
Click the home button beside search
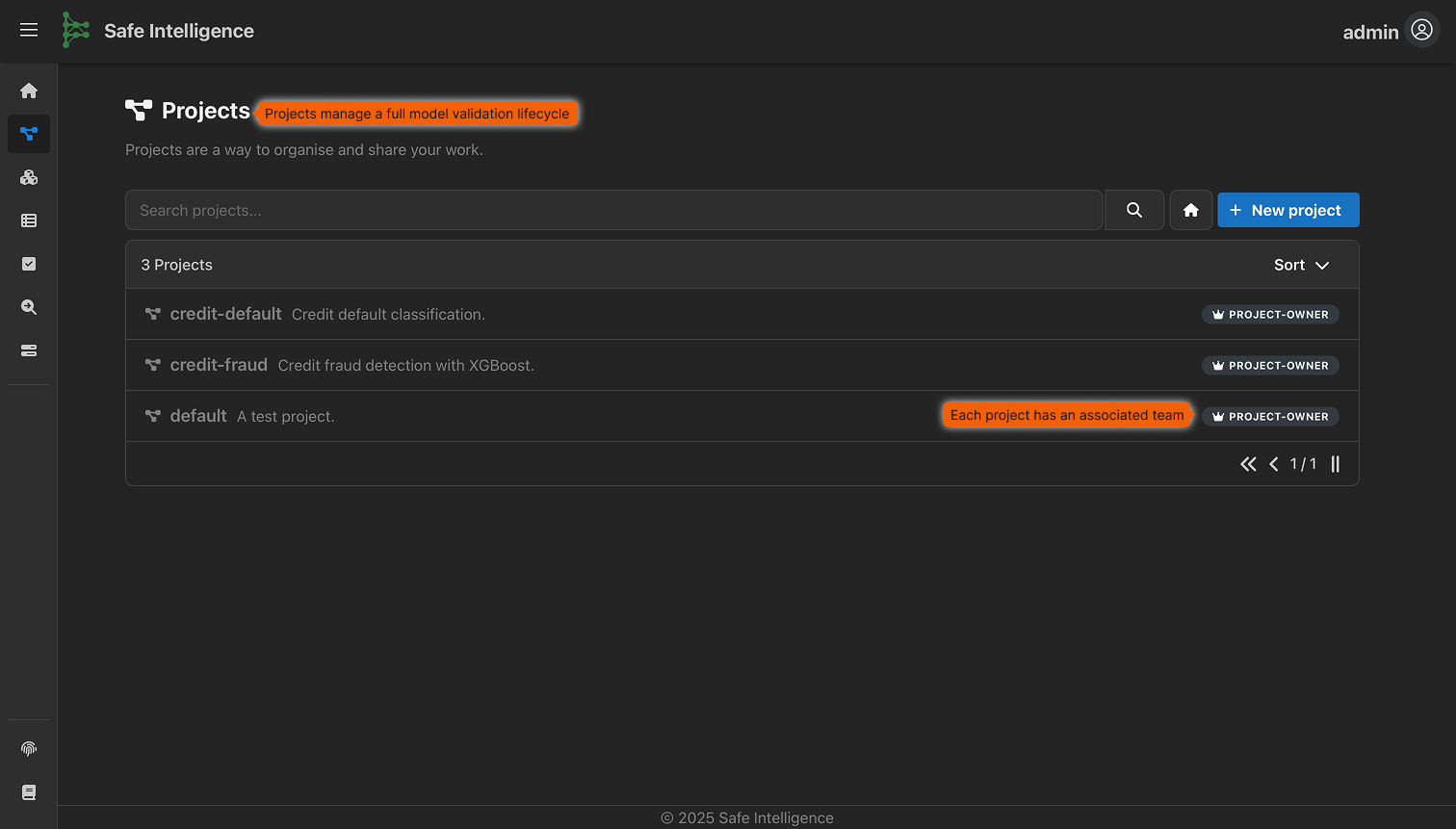1190,210
